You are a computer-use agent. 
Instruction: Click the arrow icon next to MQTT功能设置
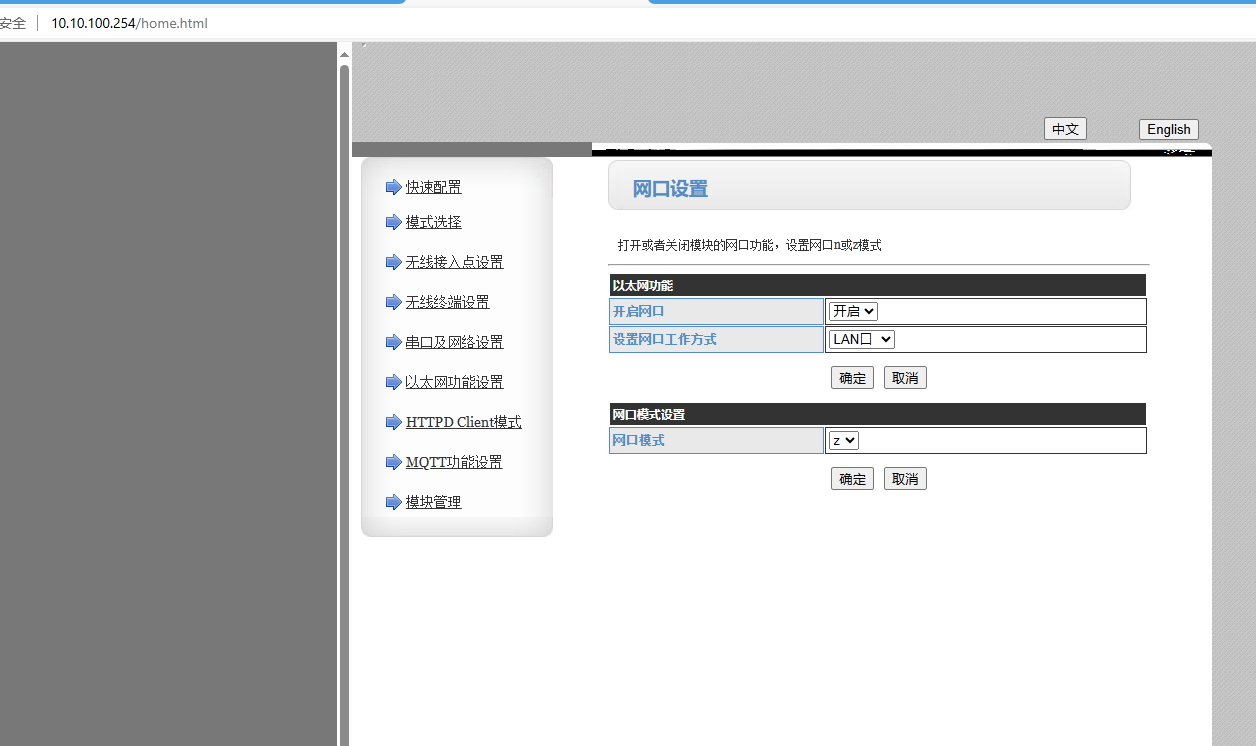[x=393, y=462]
